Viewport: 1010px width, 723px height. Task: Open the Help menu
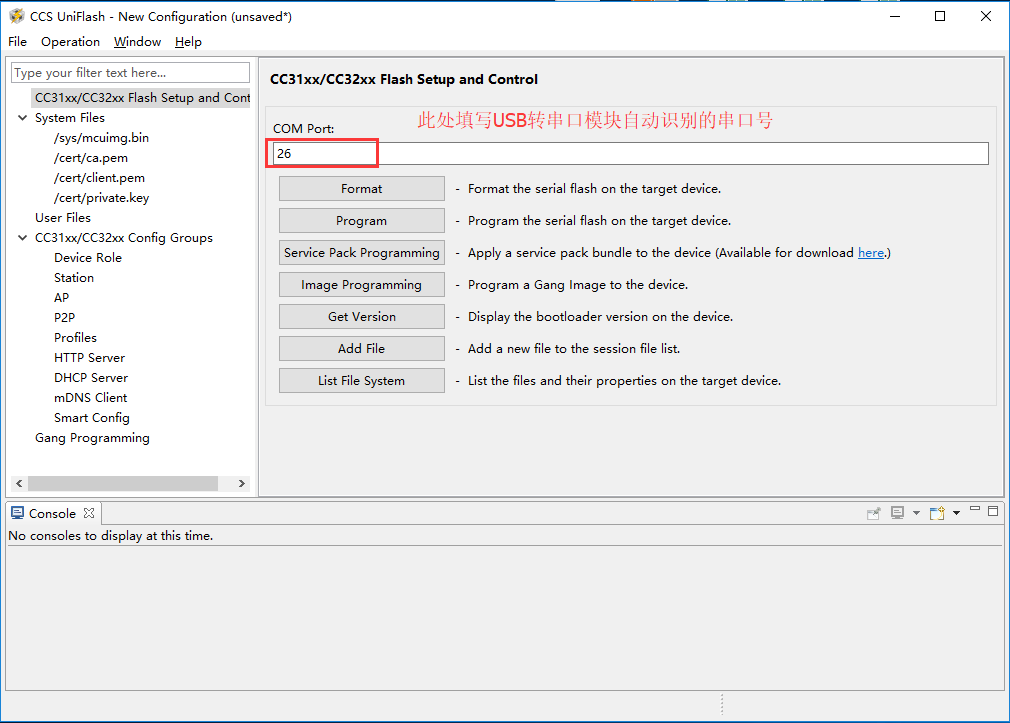click(188, 42)
